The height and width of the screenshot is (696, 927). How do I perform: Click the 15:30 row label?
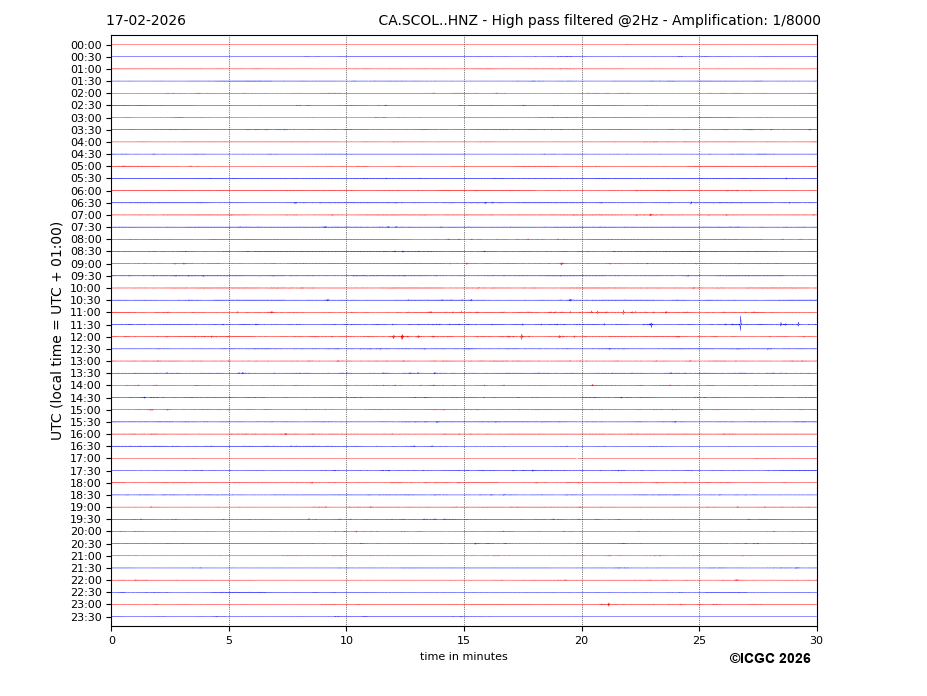[86, 422]
